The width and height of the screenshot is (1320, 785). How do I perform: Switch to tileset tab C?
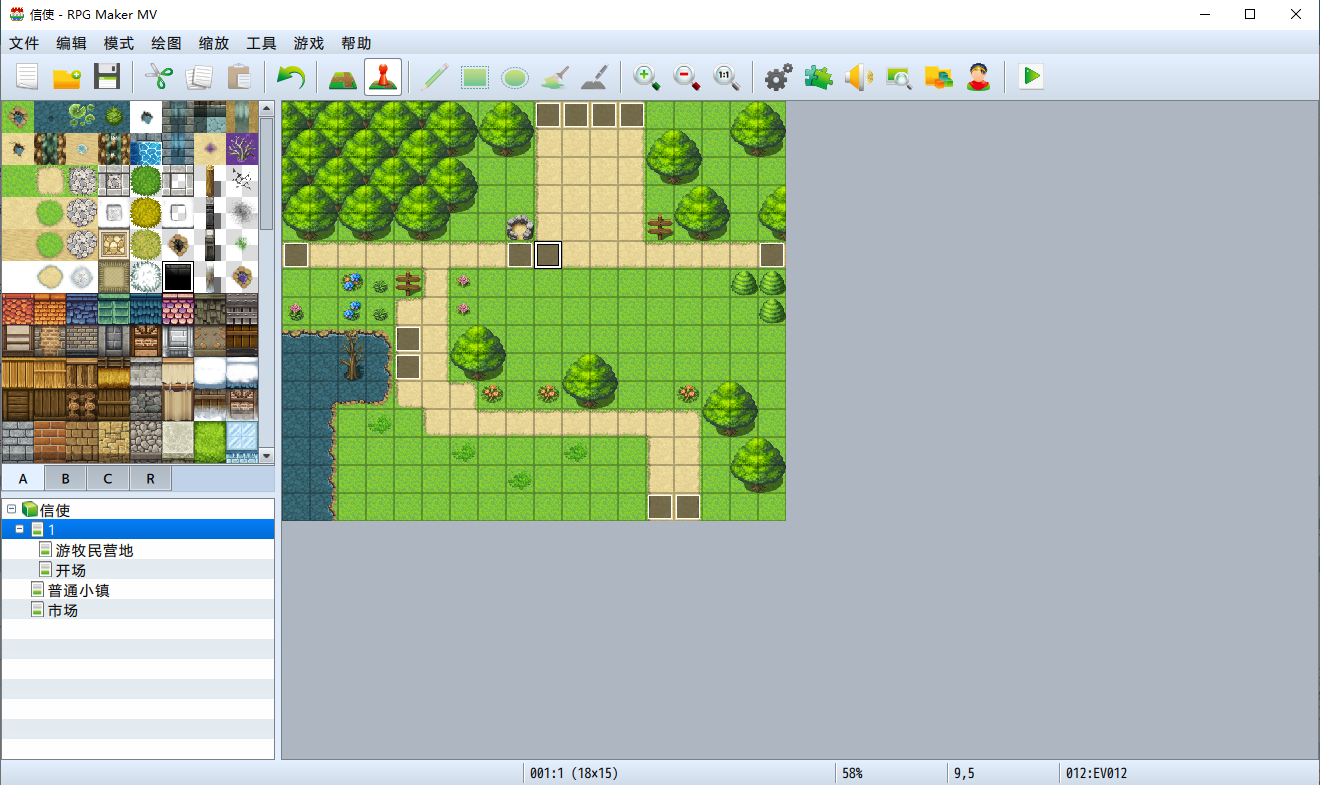(x=107, y=478)
